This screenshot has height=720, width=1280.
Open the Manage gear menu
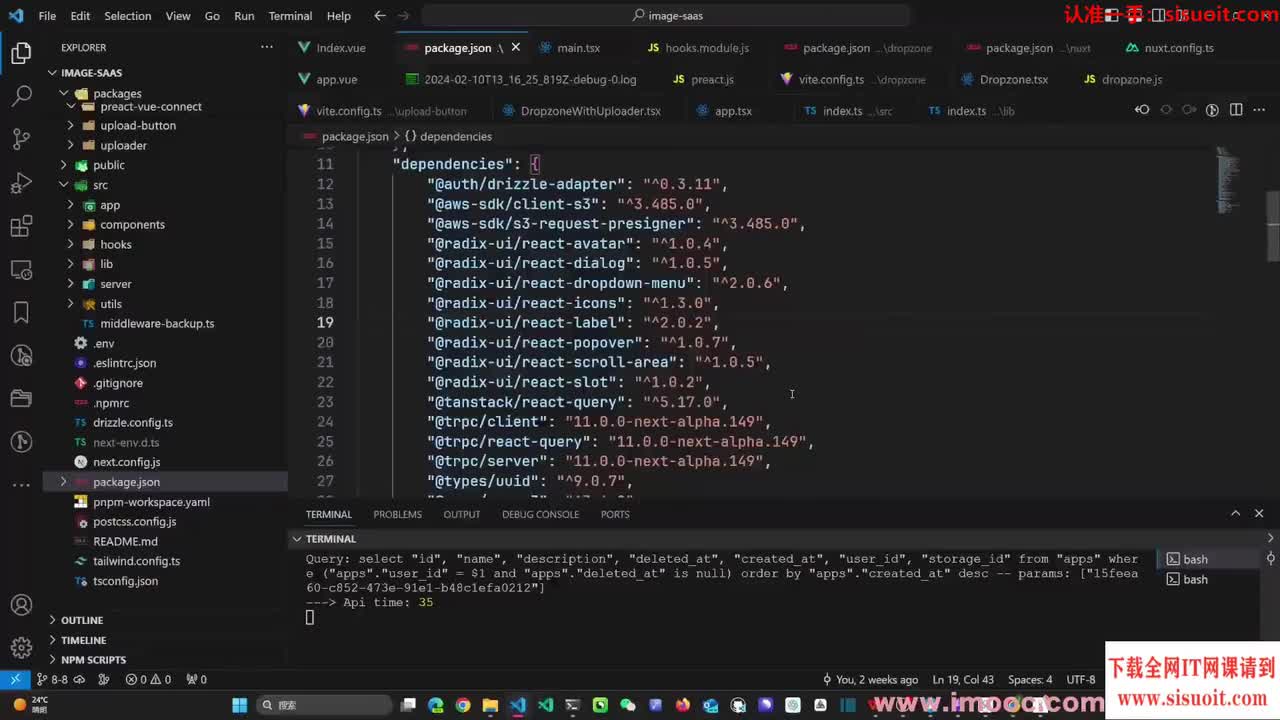(21, 648)
